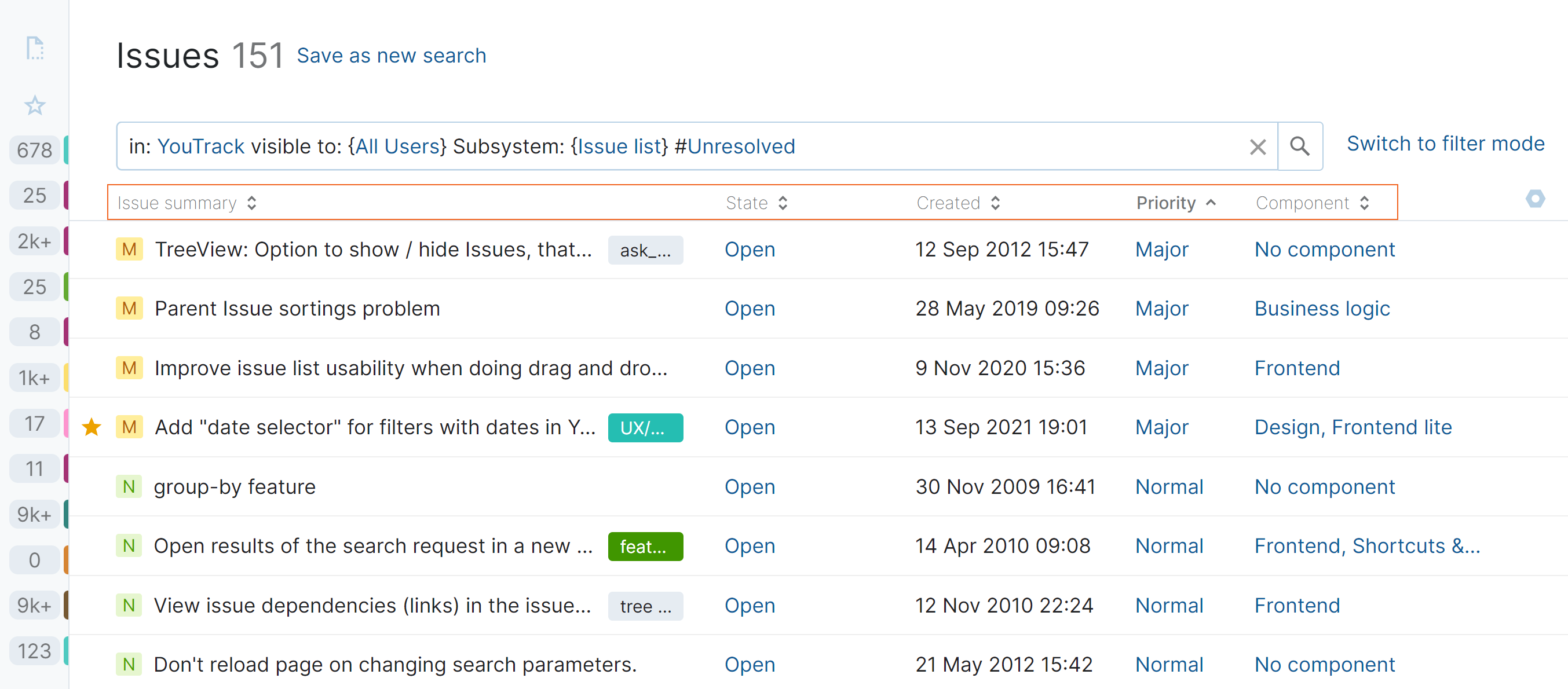
Task: Click the teal UX tag on date selector issue
Action: [x=645, y=428]
